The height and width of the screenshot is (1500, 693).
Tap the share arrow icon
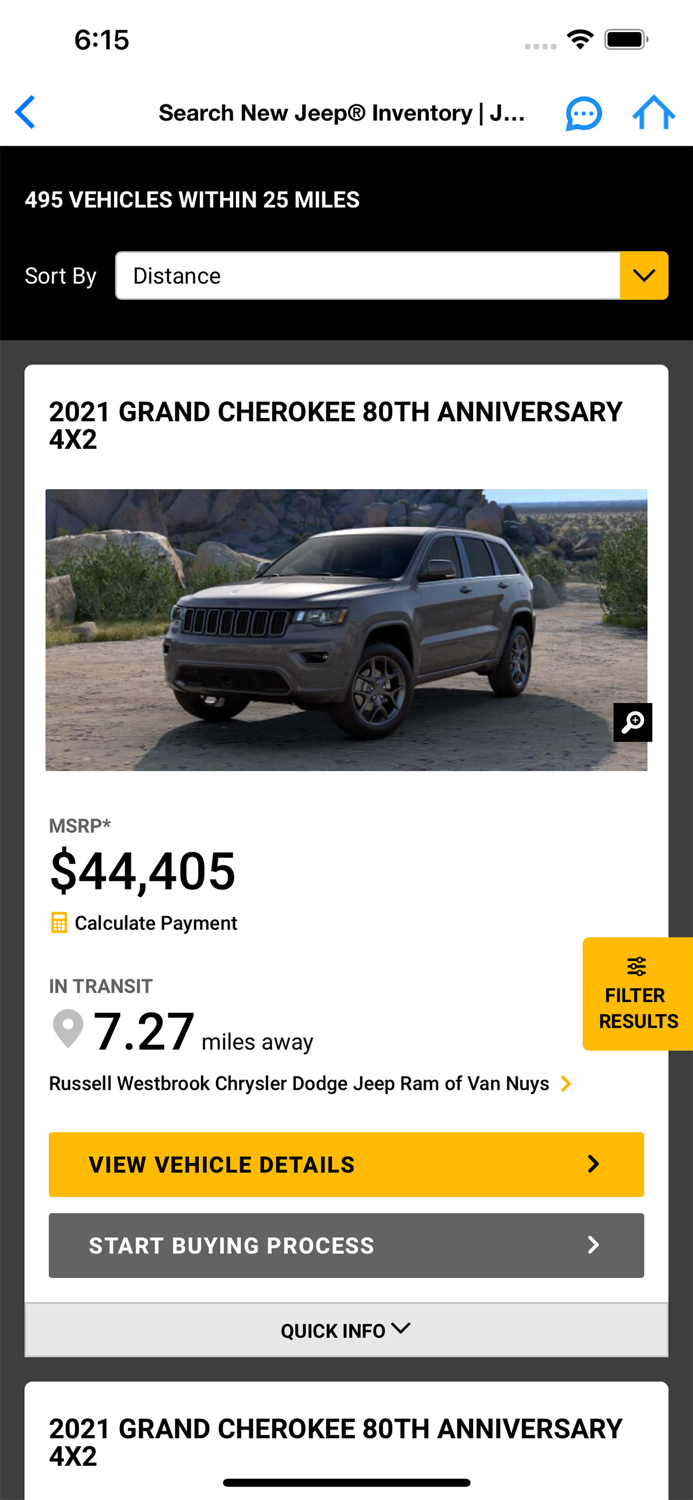pos(654,113)
